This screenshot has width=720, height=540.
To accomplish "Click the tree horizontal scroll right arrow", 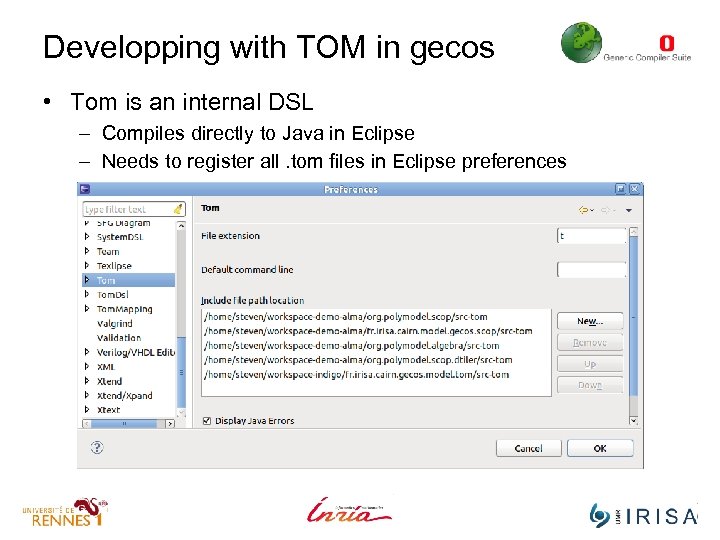I will (x=170, y=423).
